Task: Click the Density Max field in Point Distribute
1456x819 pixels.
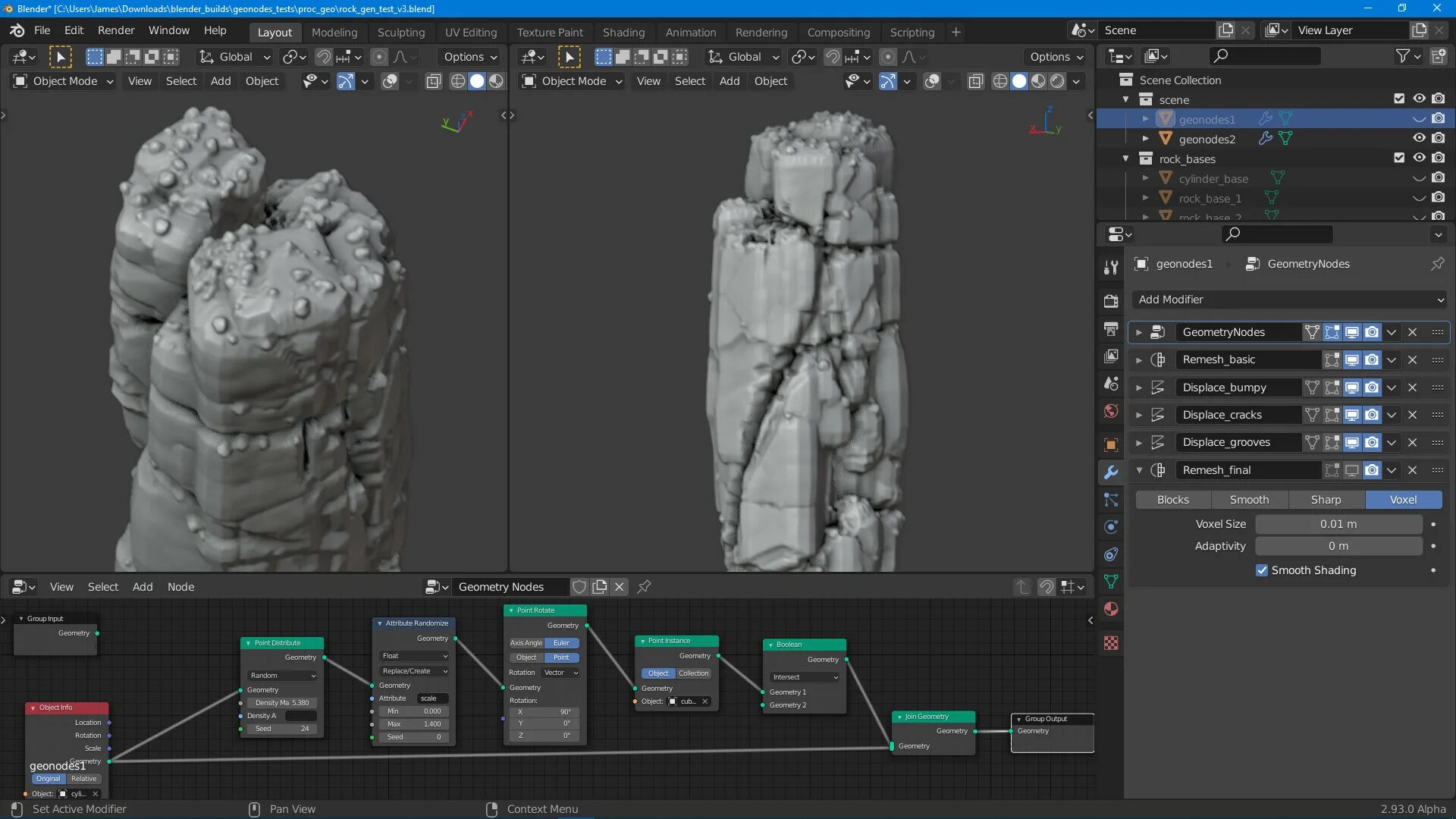Action: (x=282, y=703)
